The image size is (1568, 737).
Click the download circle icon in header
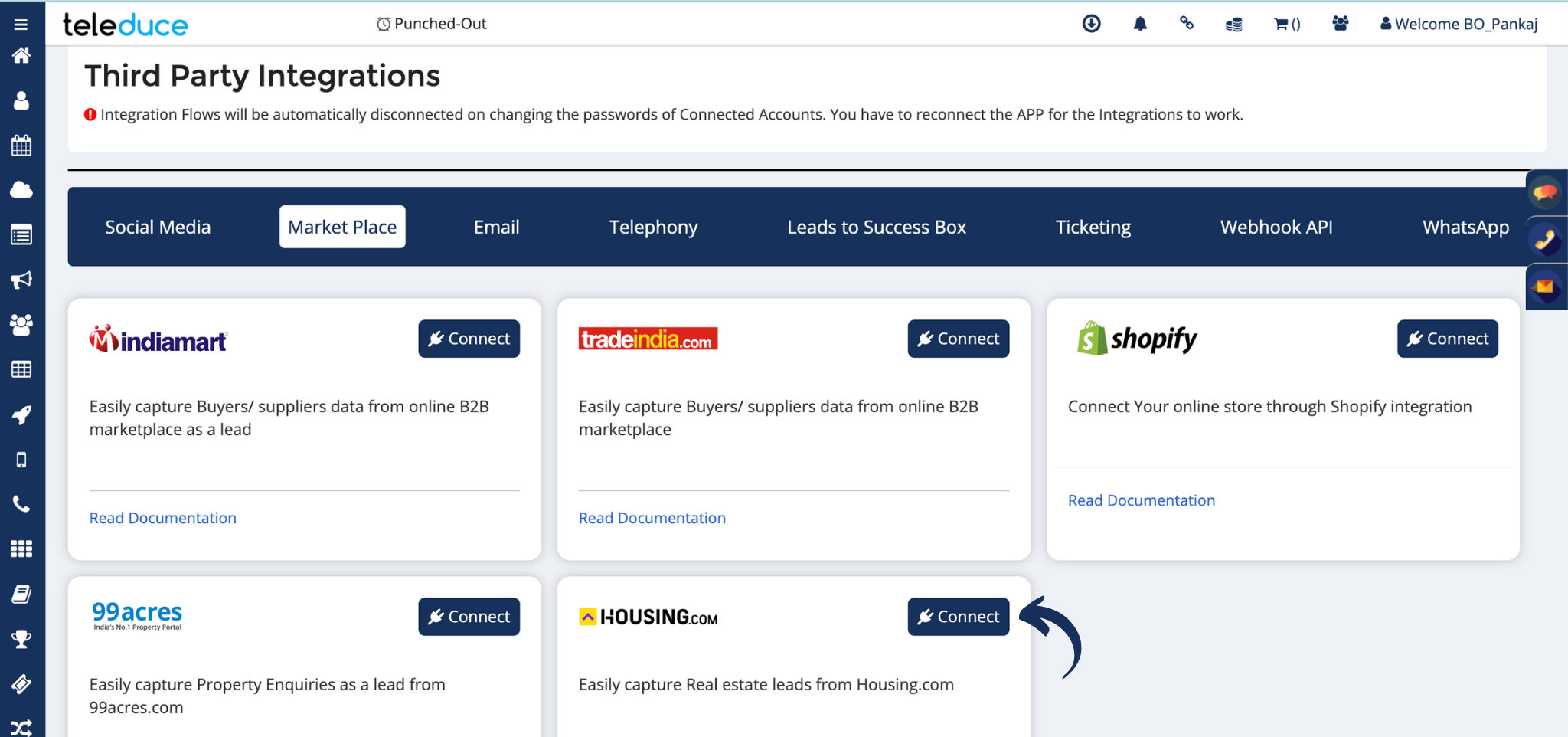point(1092,24)
